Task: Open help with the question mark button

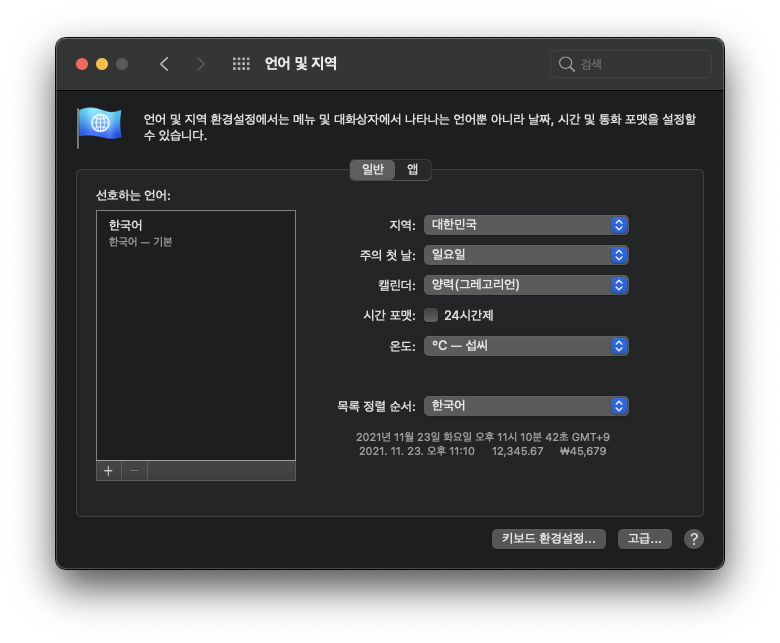Action: point(693,539)
